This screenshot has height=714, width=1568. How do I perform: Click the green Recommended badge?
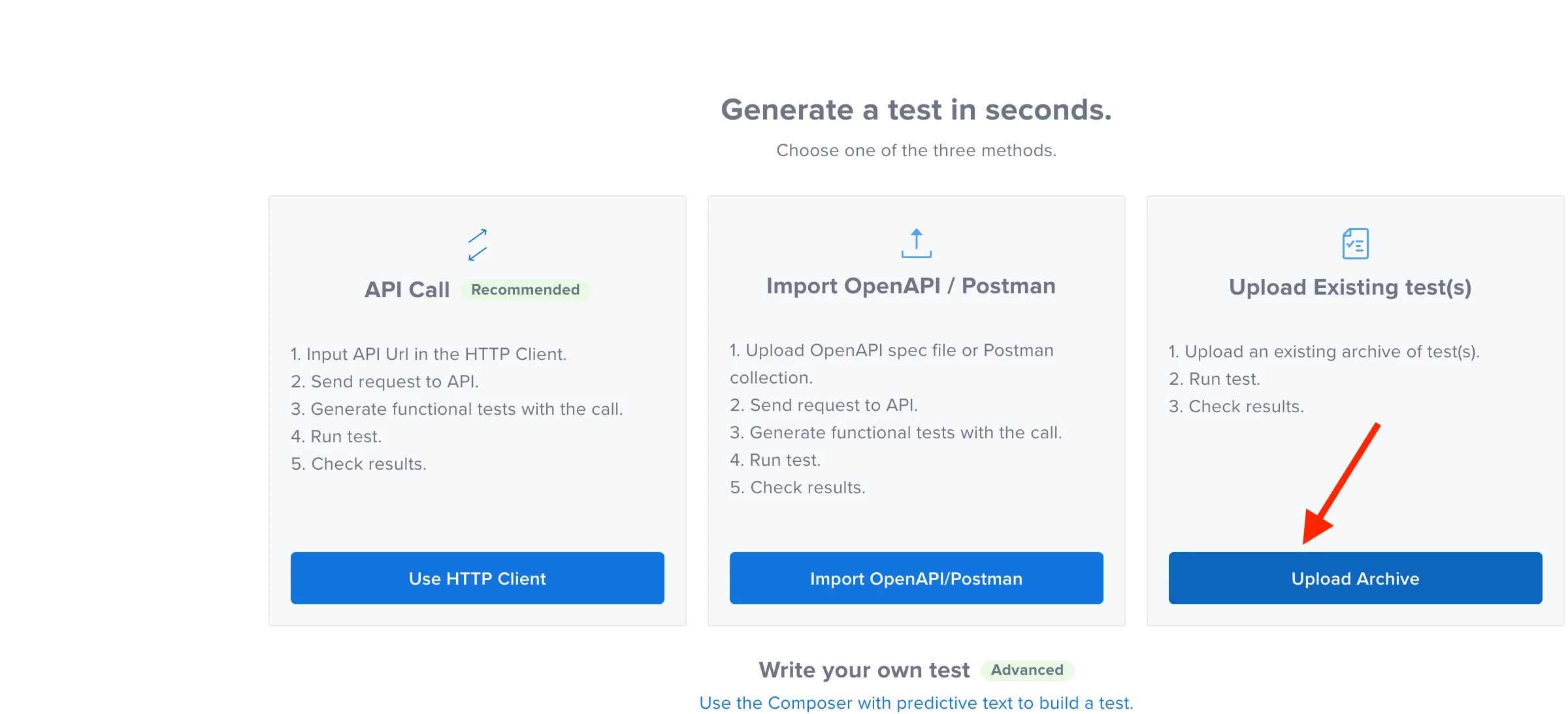tap(525, 289)
